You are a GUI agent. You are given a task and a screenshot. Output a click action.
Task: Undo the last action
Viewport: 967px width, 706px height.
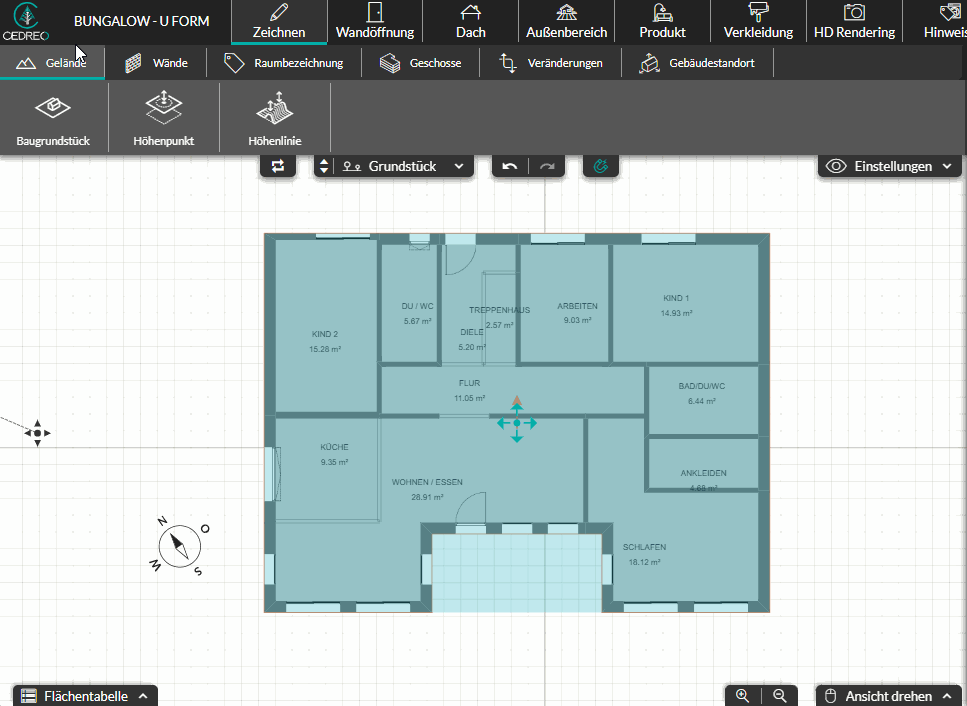click(509, 166)
